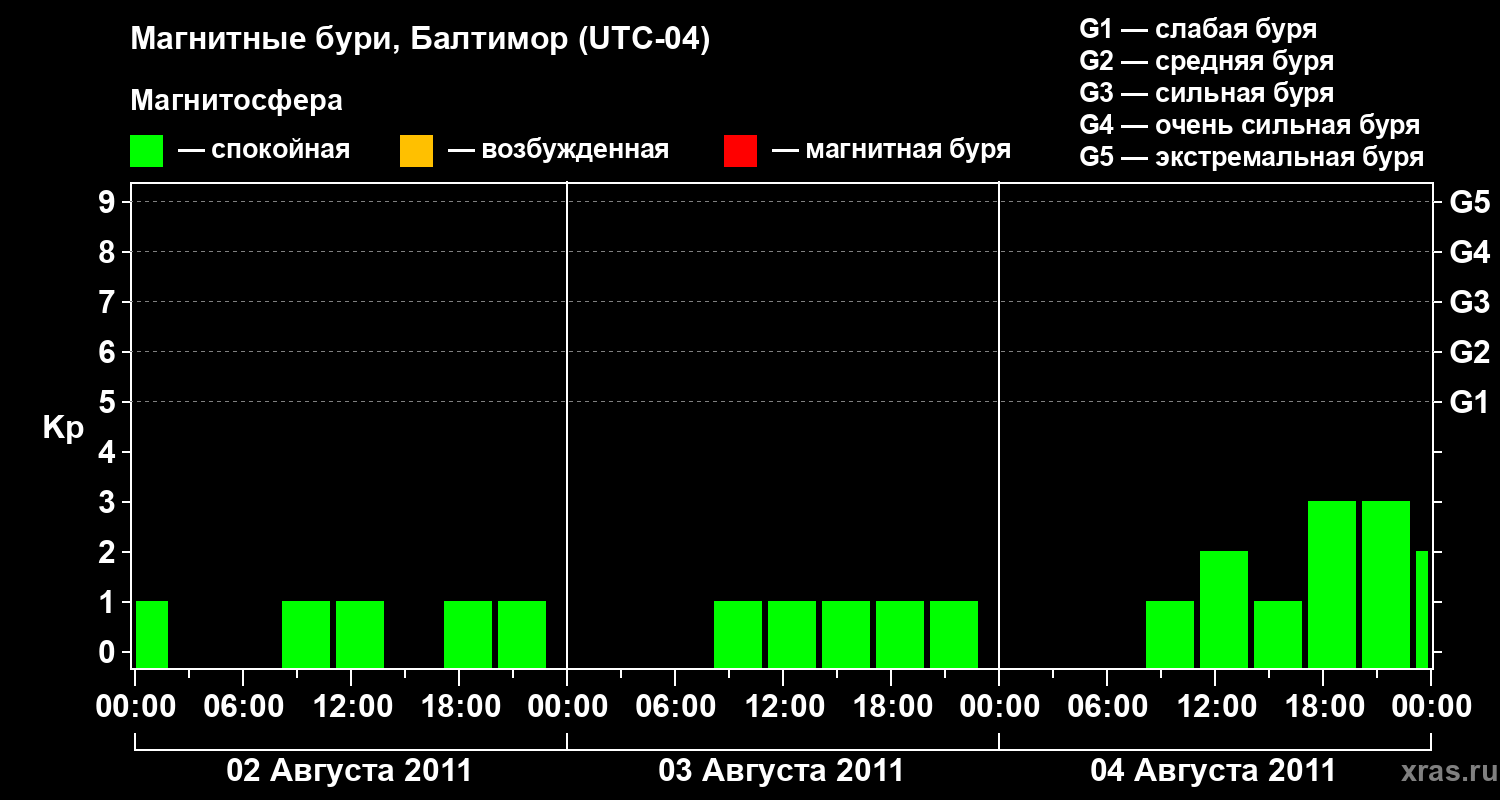Click the red magnetic storm legend swatch
Viewport: 1500px width, 800px height.
(740, 151)
